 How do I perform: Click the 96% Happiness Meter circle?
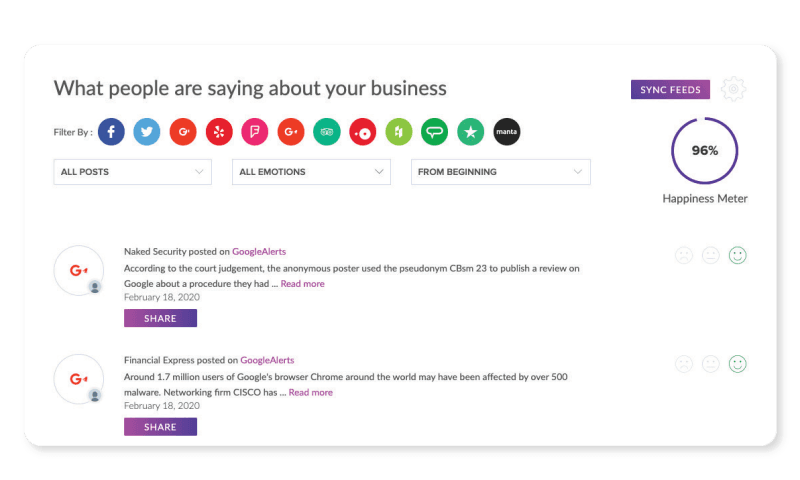(704, 151)
